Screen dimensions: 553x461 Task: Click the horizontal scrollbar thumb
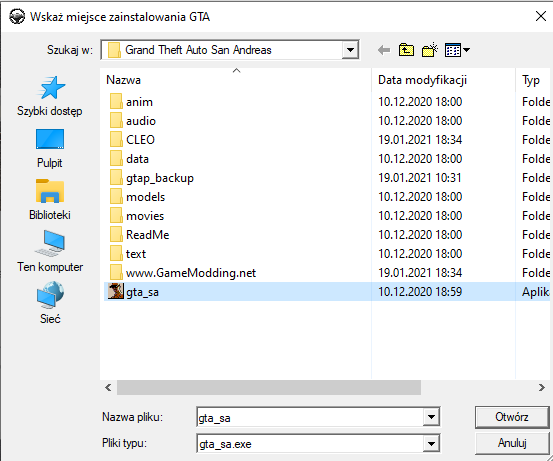pyautogui.click(x=269, y=388)
